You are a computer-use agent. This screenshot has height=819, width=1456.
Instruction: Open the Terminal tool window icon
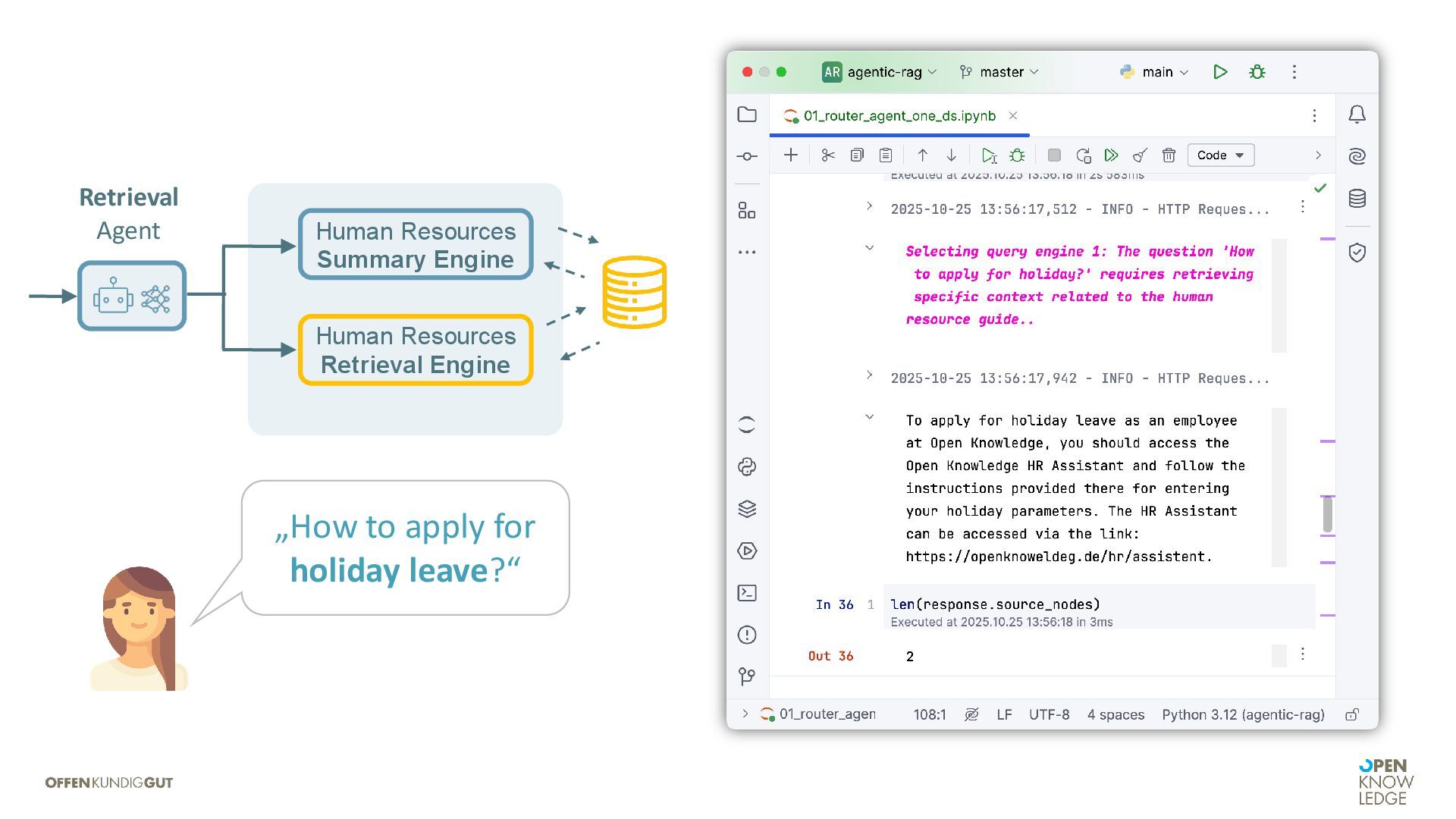pos(747,593)
